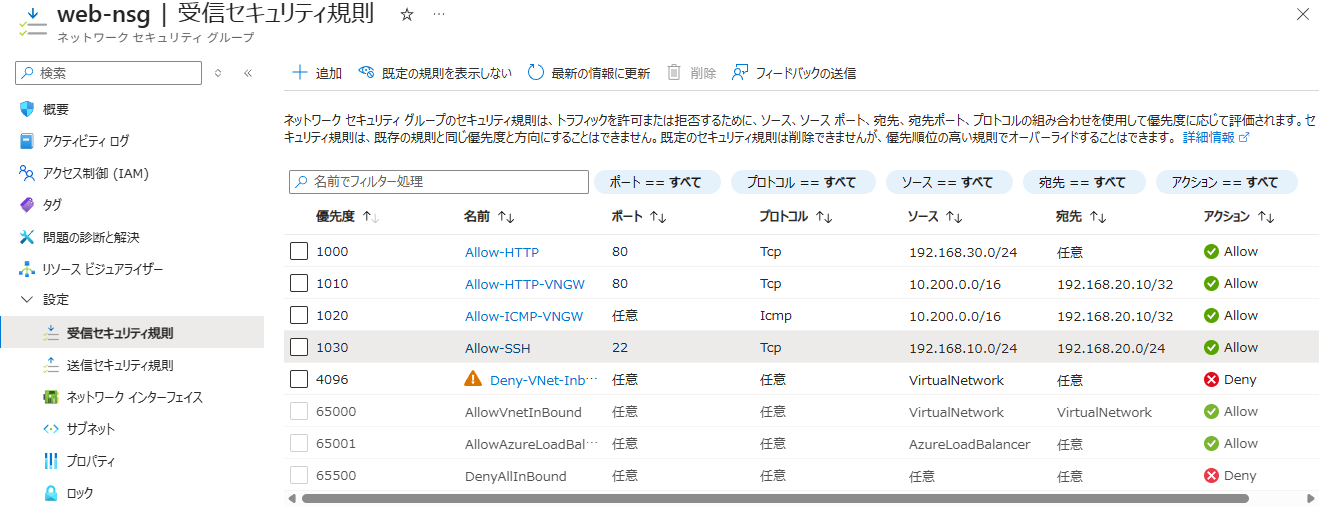Click the 名前でフィルター処理 filter field

point(438,182)
